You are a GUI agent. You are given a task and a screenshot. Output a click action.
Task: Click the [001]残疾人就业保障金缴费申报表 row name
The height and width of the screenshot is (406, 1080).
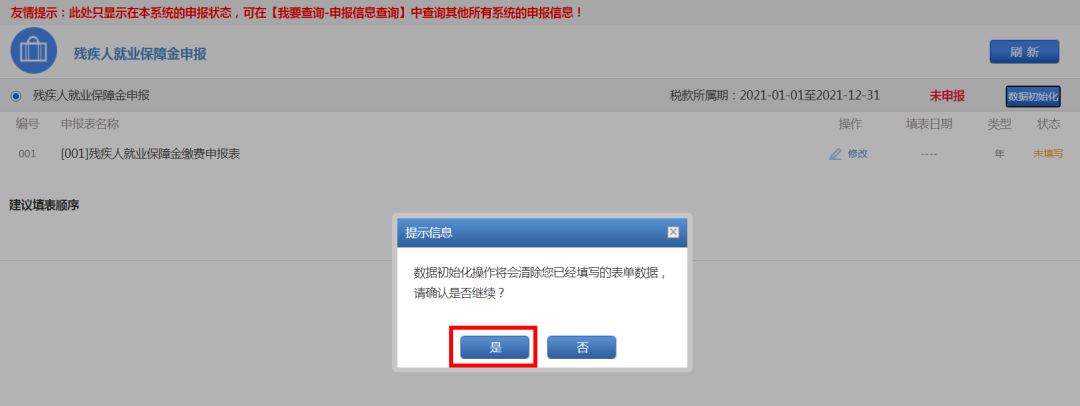(x=150, y=154)
